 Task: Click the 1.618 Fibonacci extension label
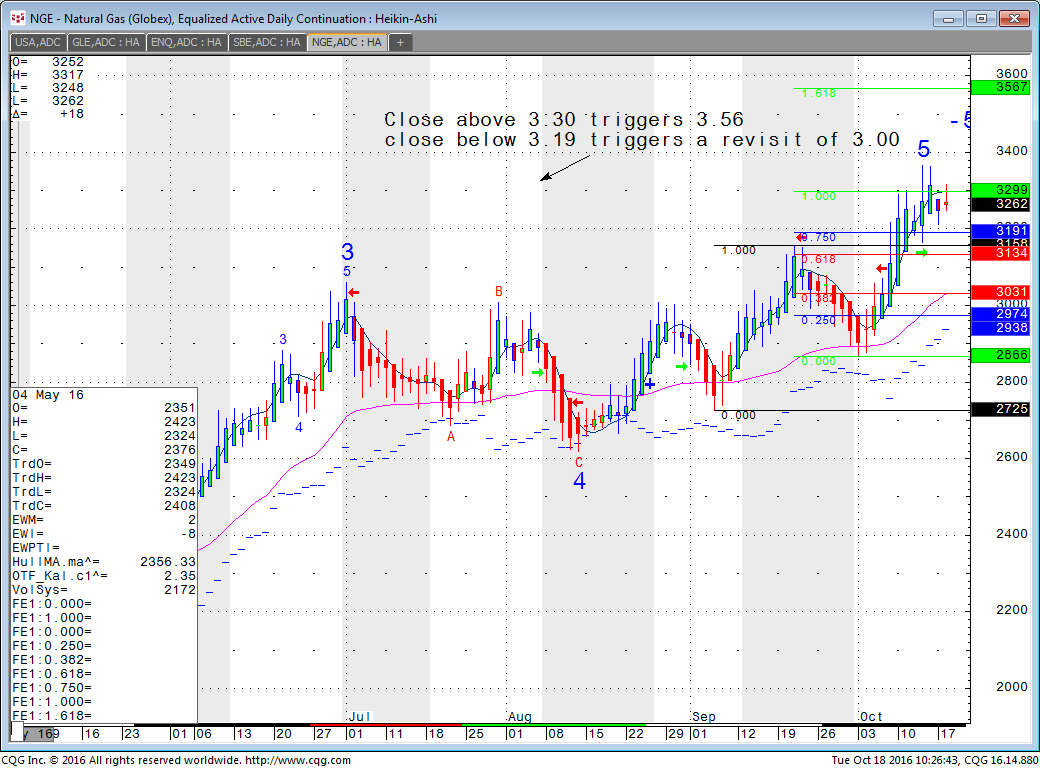818,94
